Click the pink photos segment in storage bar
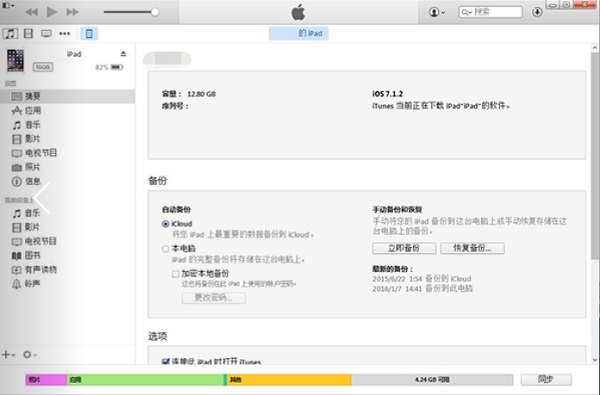The image size is (600, 395). click(x=46, y=380)
